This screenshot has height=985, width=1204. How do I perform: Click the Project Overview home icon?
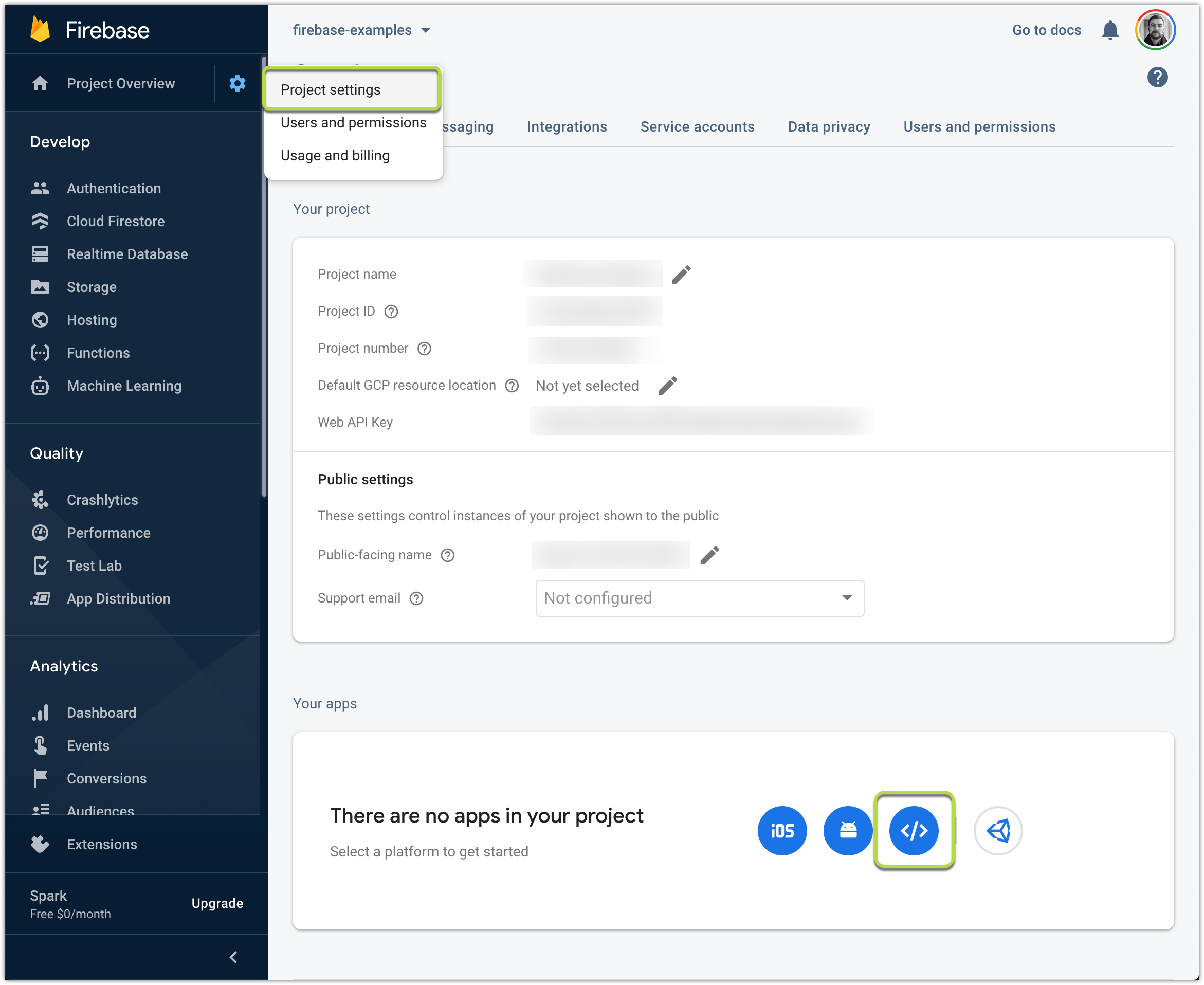point(40,83)
